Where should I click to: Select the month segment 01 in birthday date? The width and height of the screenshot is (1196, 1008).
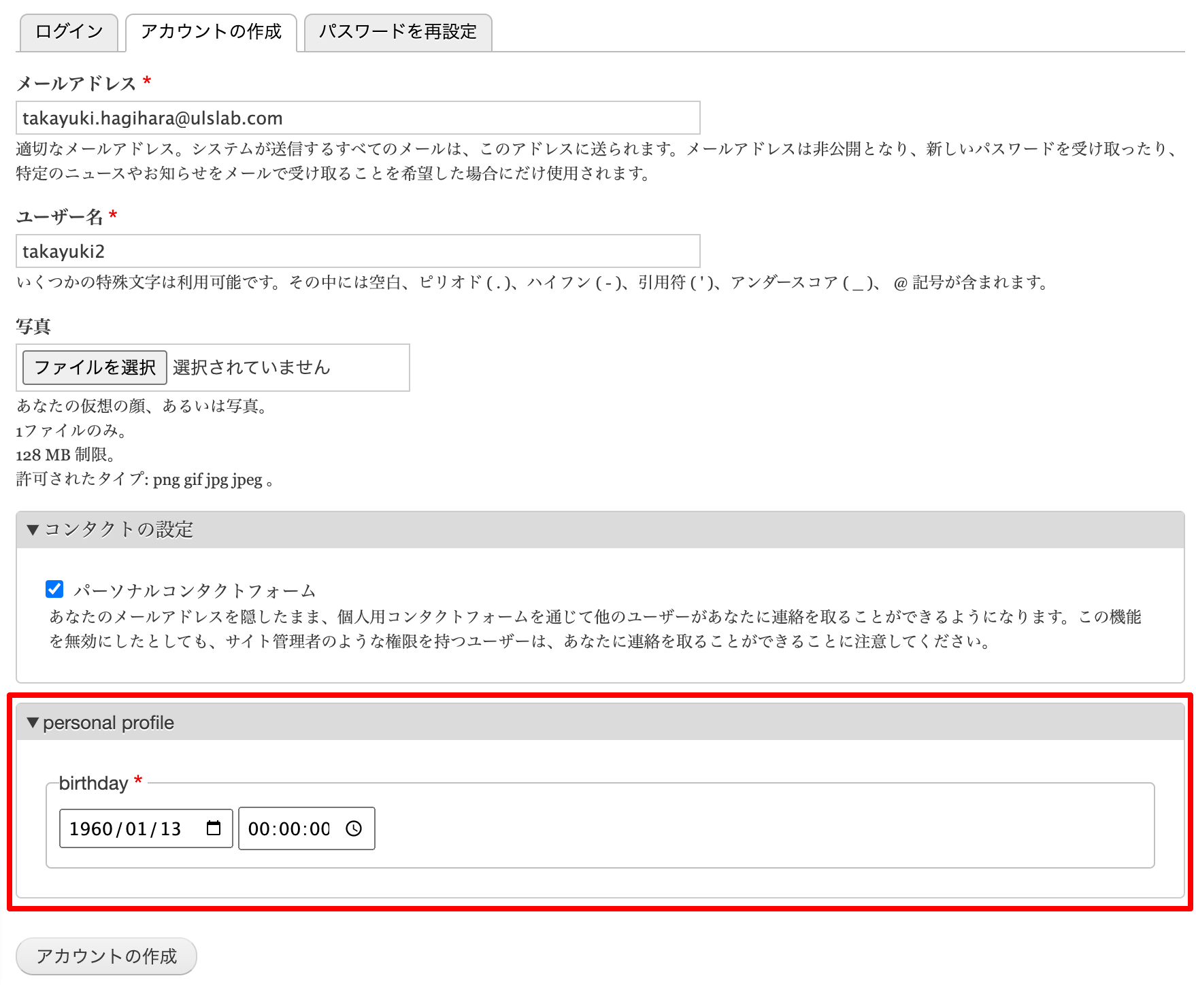pyautogui.click(x=136, y=829)
